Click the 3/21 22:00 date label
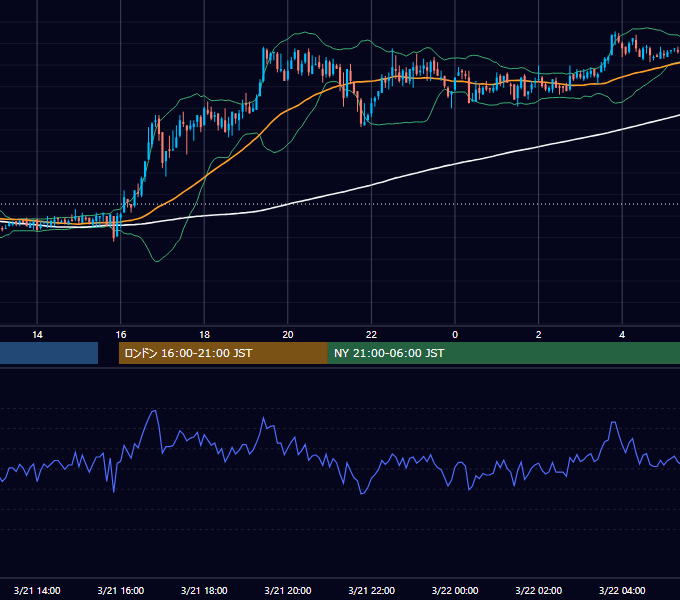This screenshot has width=680, height=600. tap(371, 590)
